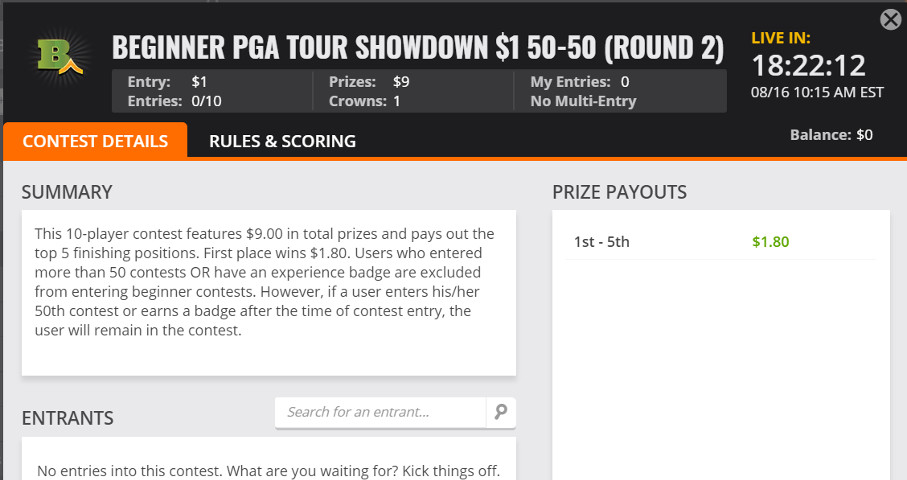Click the Summary description text box
907x480 pixels.
coord(268,293)
